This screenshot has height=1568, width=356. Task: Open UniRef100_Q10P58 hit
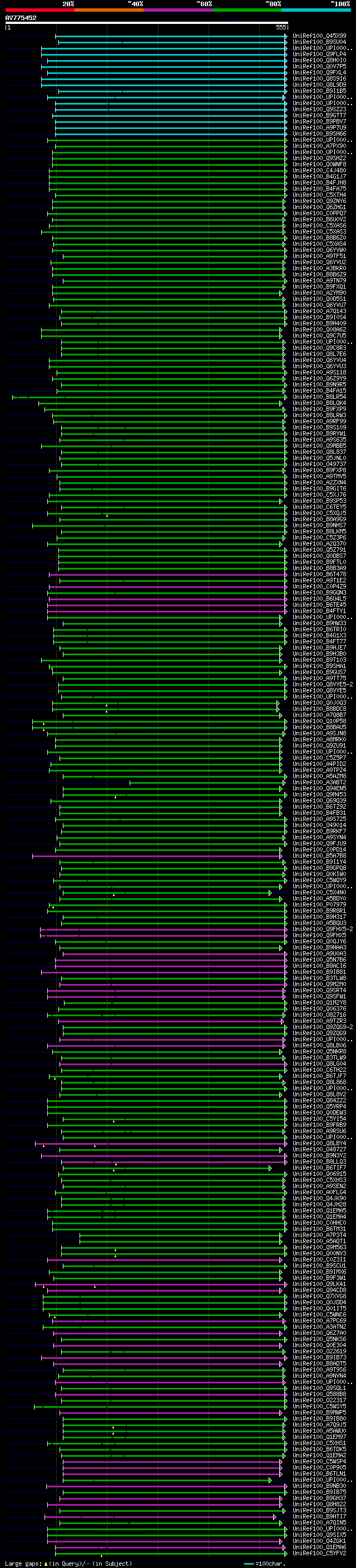coord(319,721)
